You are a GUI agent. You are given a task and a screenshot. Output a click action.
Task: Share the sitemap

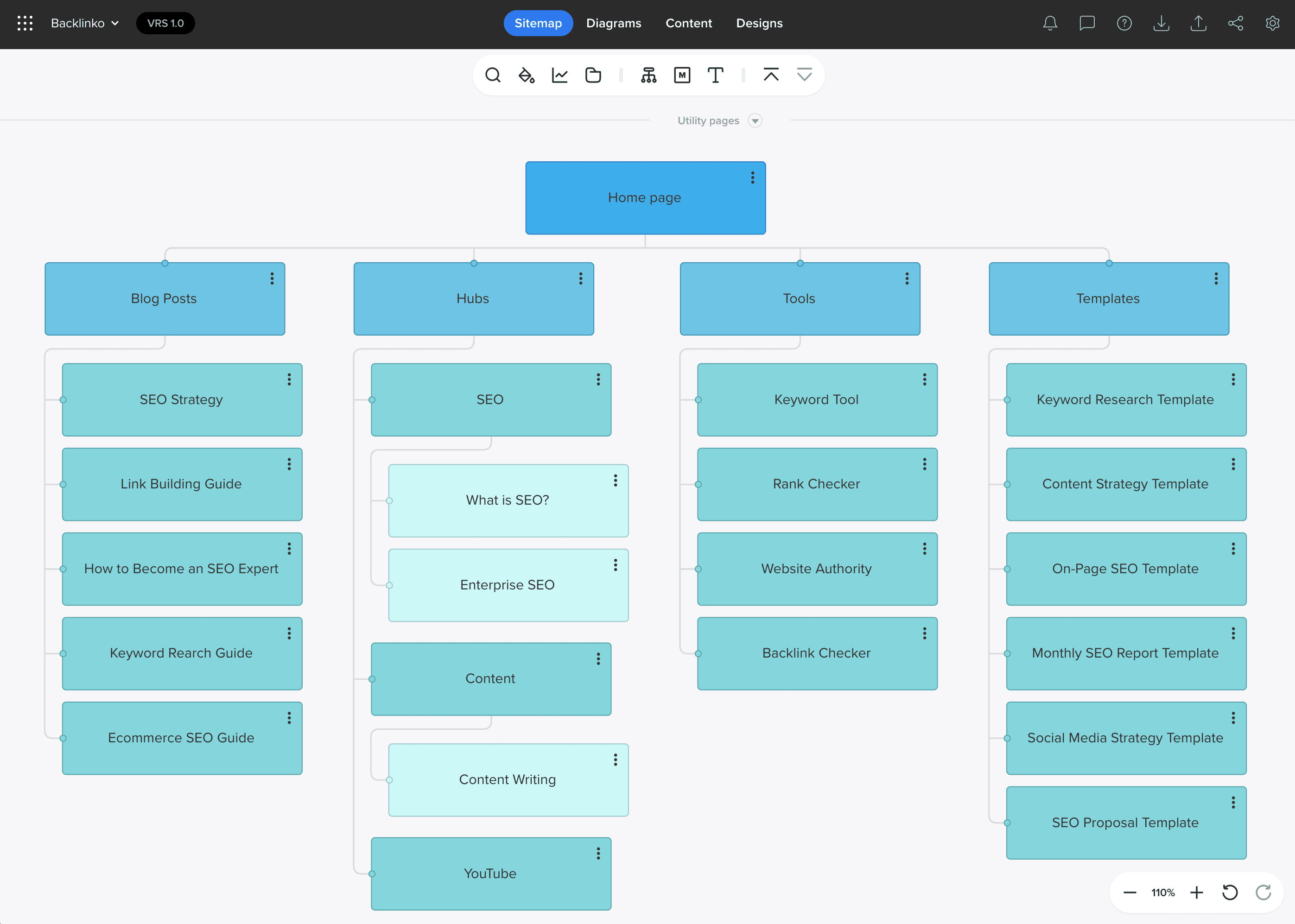coord(1235,23)
